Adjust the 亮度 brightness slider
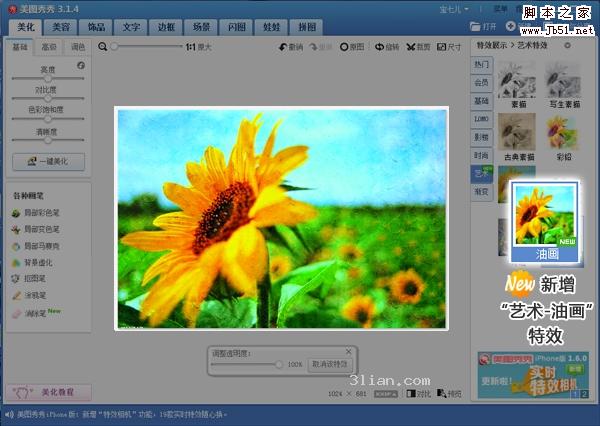Viewport: 600px width, 426px height. [x=48, y=78]
